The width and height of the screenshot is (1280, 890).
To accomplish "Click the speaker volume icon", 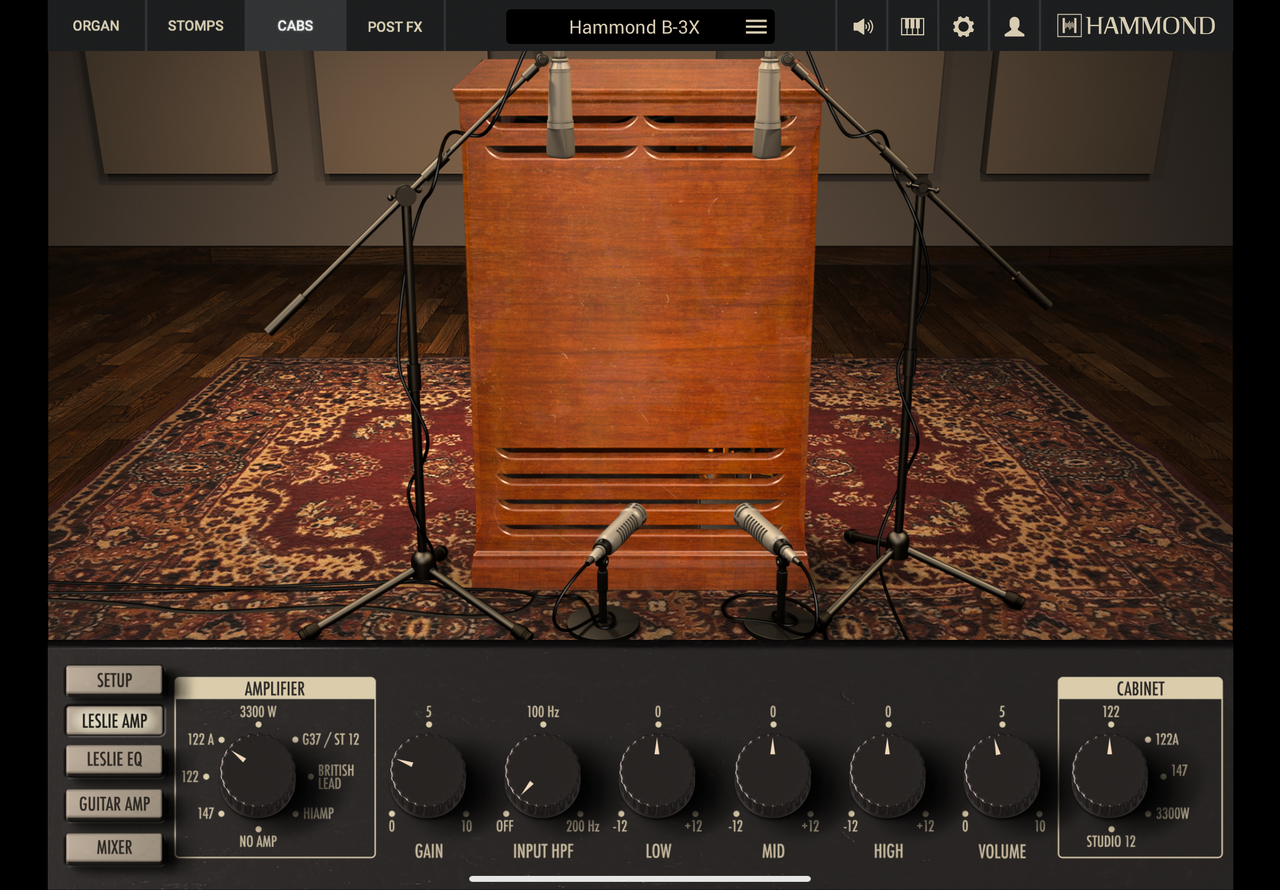I will [x=862, y=27].
